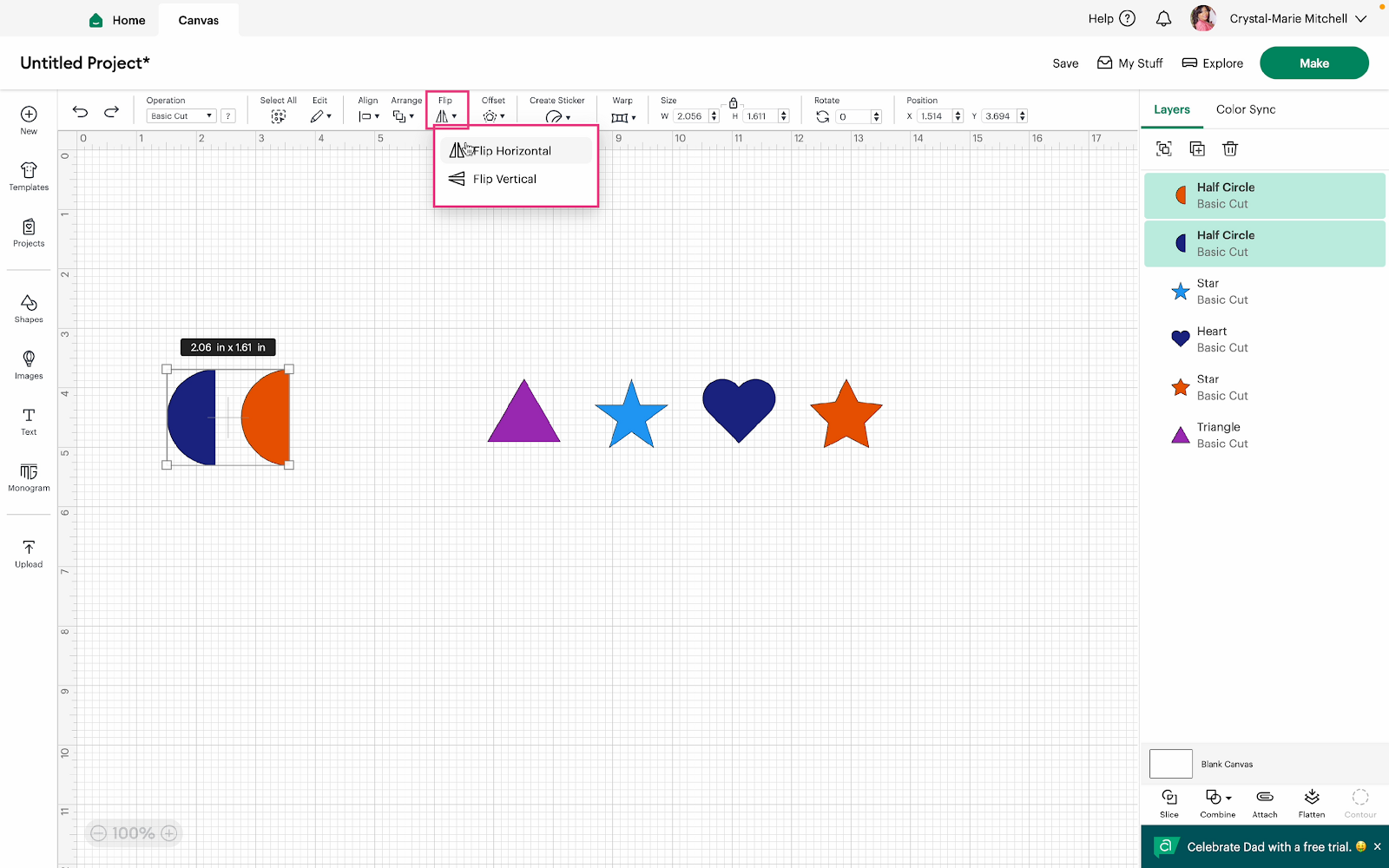Image resolution: width=1389 pixels, height=868 pixels.
Task: Click the Make button
Action: click(1313, 62)
